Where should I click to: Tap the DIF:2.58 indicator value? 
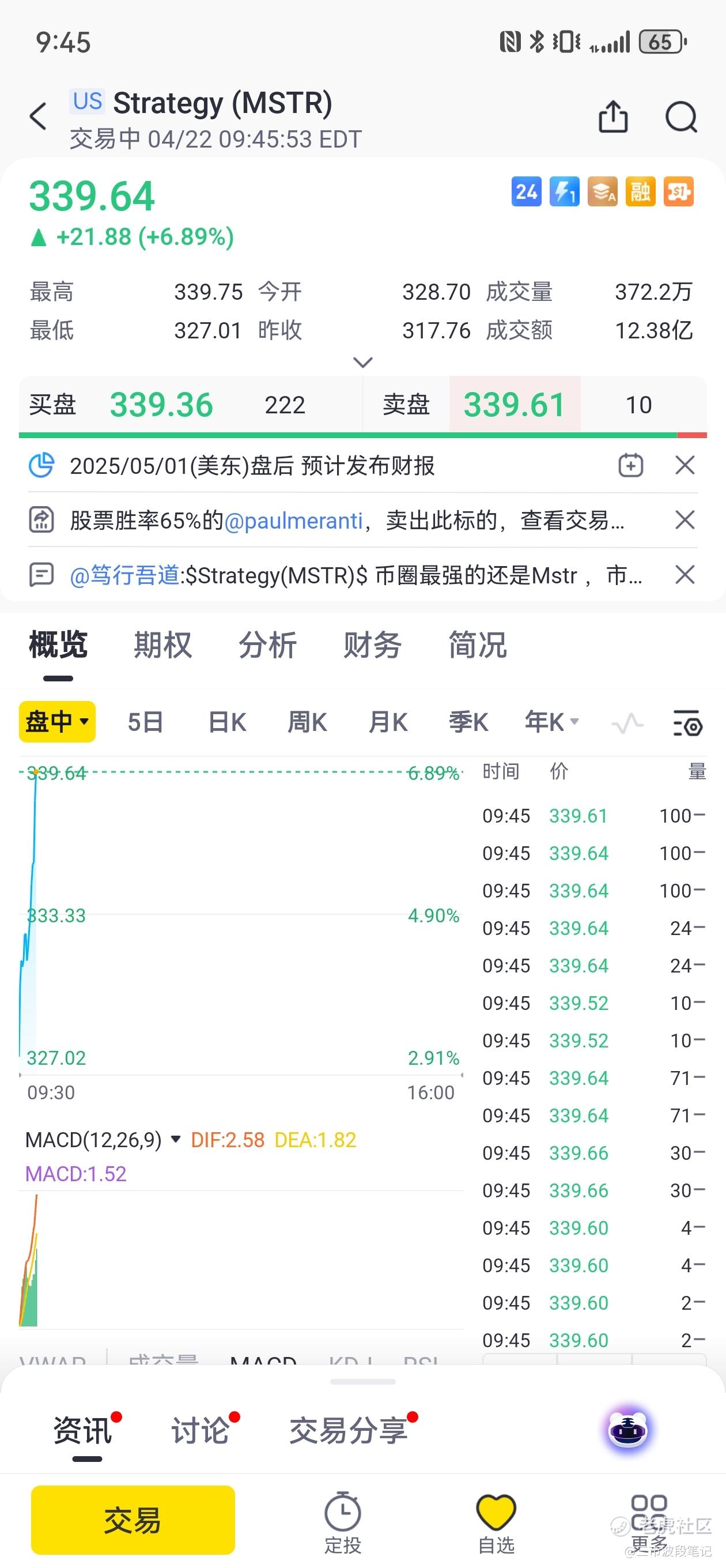coord(228,1140)
